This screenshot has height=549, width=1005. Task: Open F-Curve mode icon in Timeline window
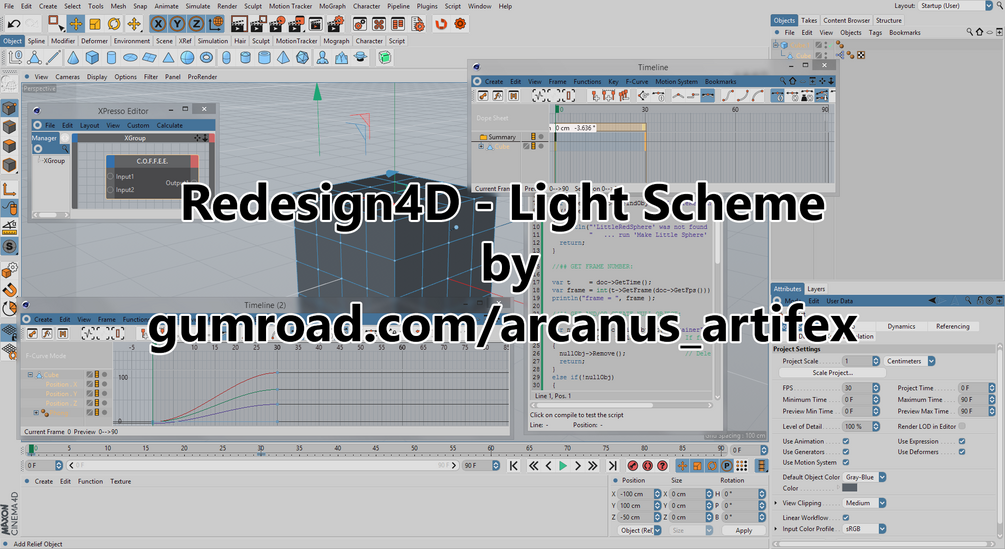(498, 96)
